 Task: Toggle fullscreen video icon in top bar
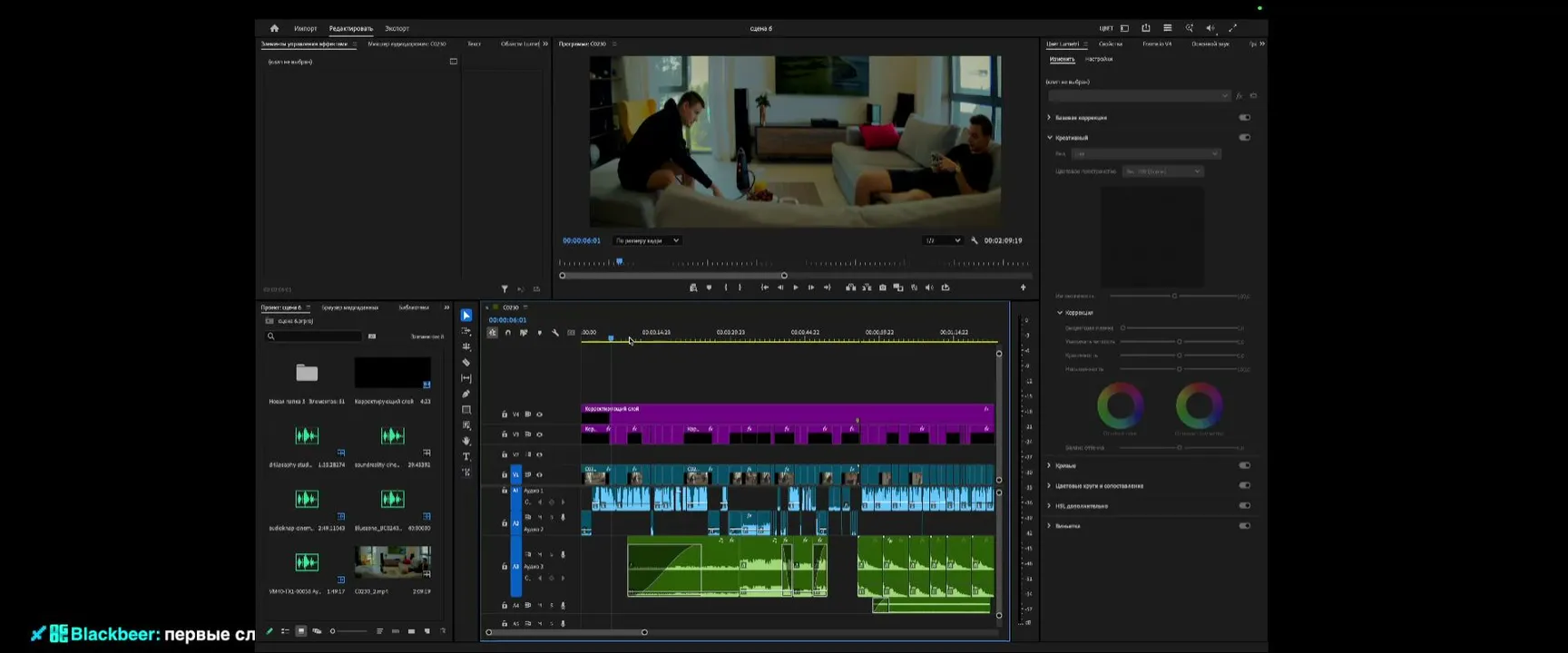coord(1232,28)
